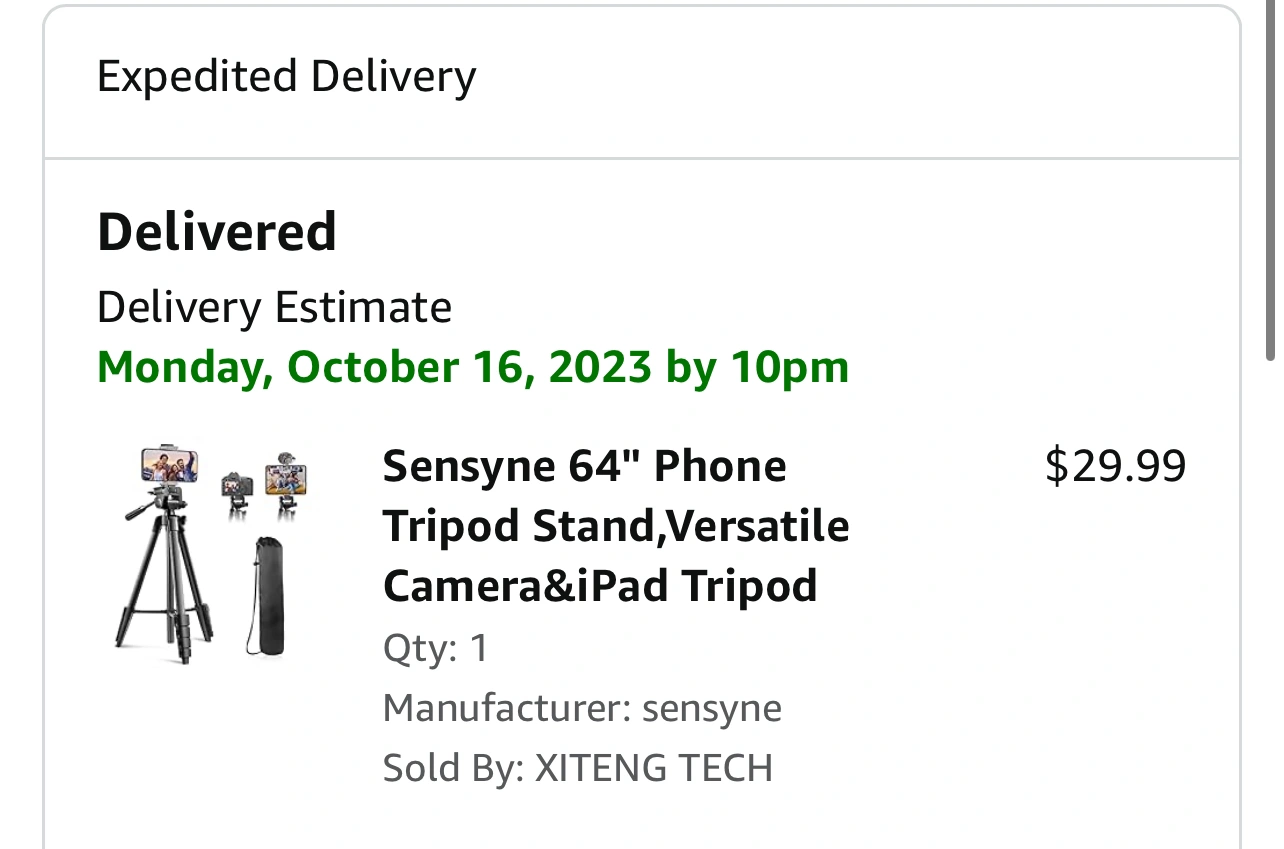The image size is (1284, 849).
Task: Click the black carrying bag in the product photo
Action: click(x=269, y=600)
